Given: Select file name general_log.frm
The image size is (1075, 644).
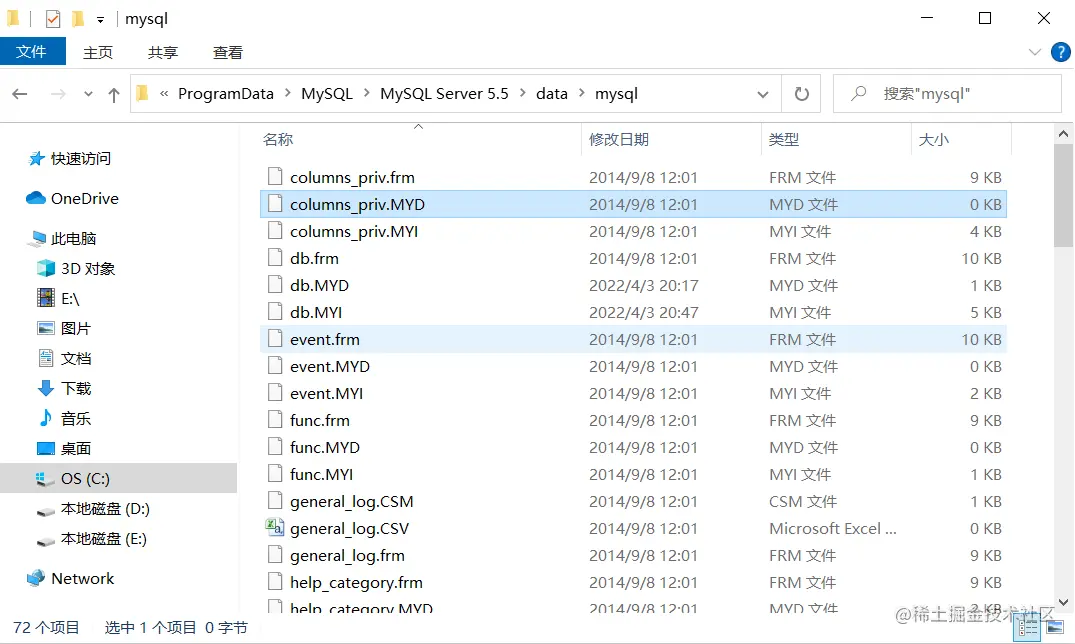Looking at the screenshot, I should (347, 556).
